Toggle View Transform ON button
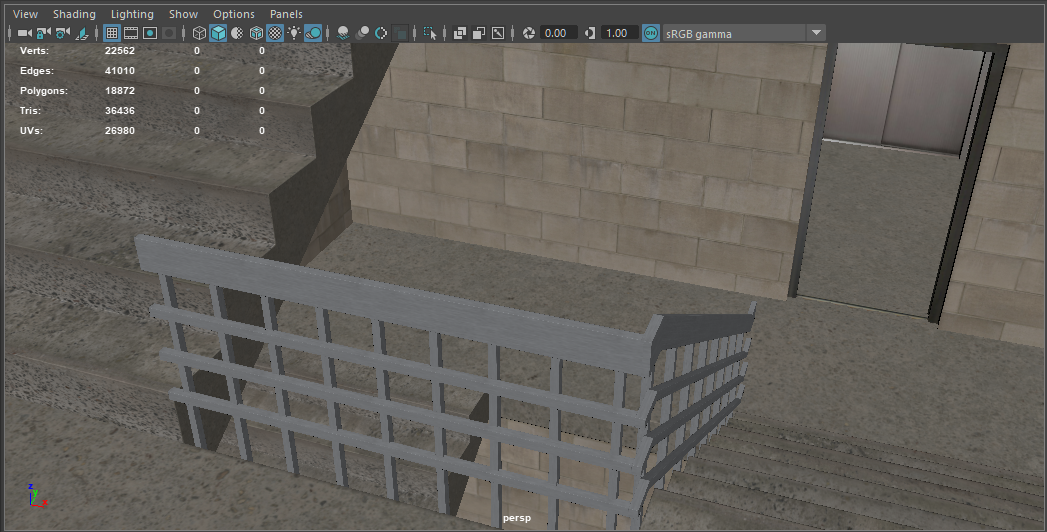The image size is (1047, 532). tap(650, 33)
